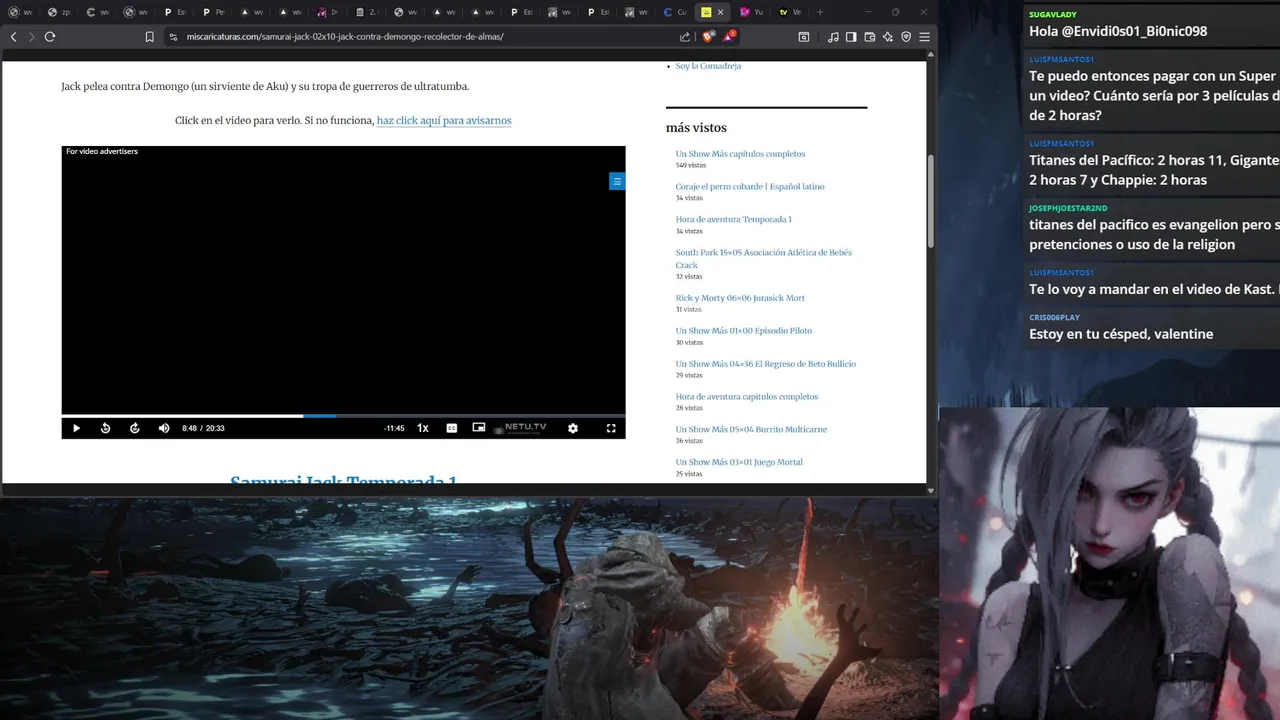Click the 8:48 / 20:33 time display
Image resolution: width=1280 pixels, height=720 pixels.
point(203,428)
